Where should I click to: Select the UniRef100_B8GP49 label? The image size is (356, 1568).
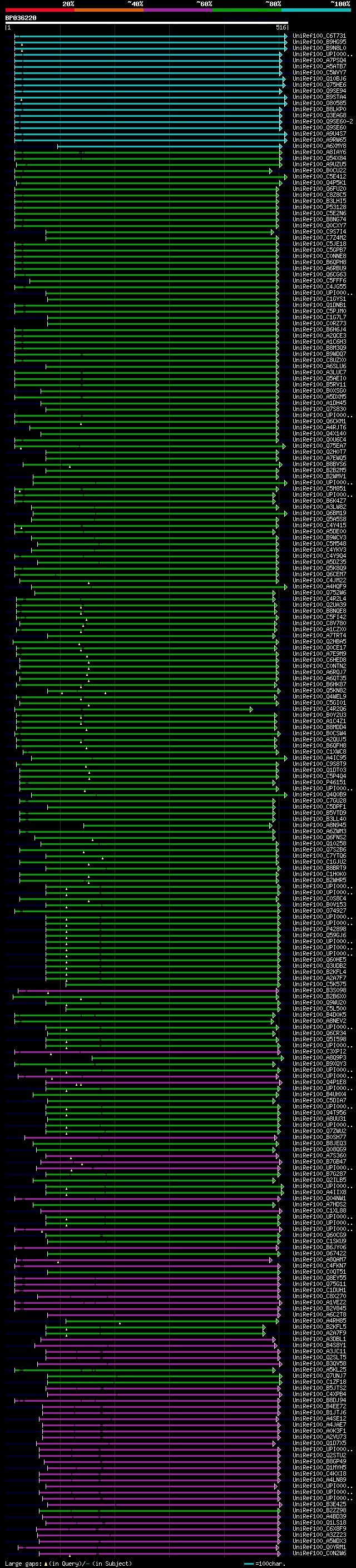(319, 1461)
